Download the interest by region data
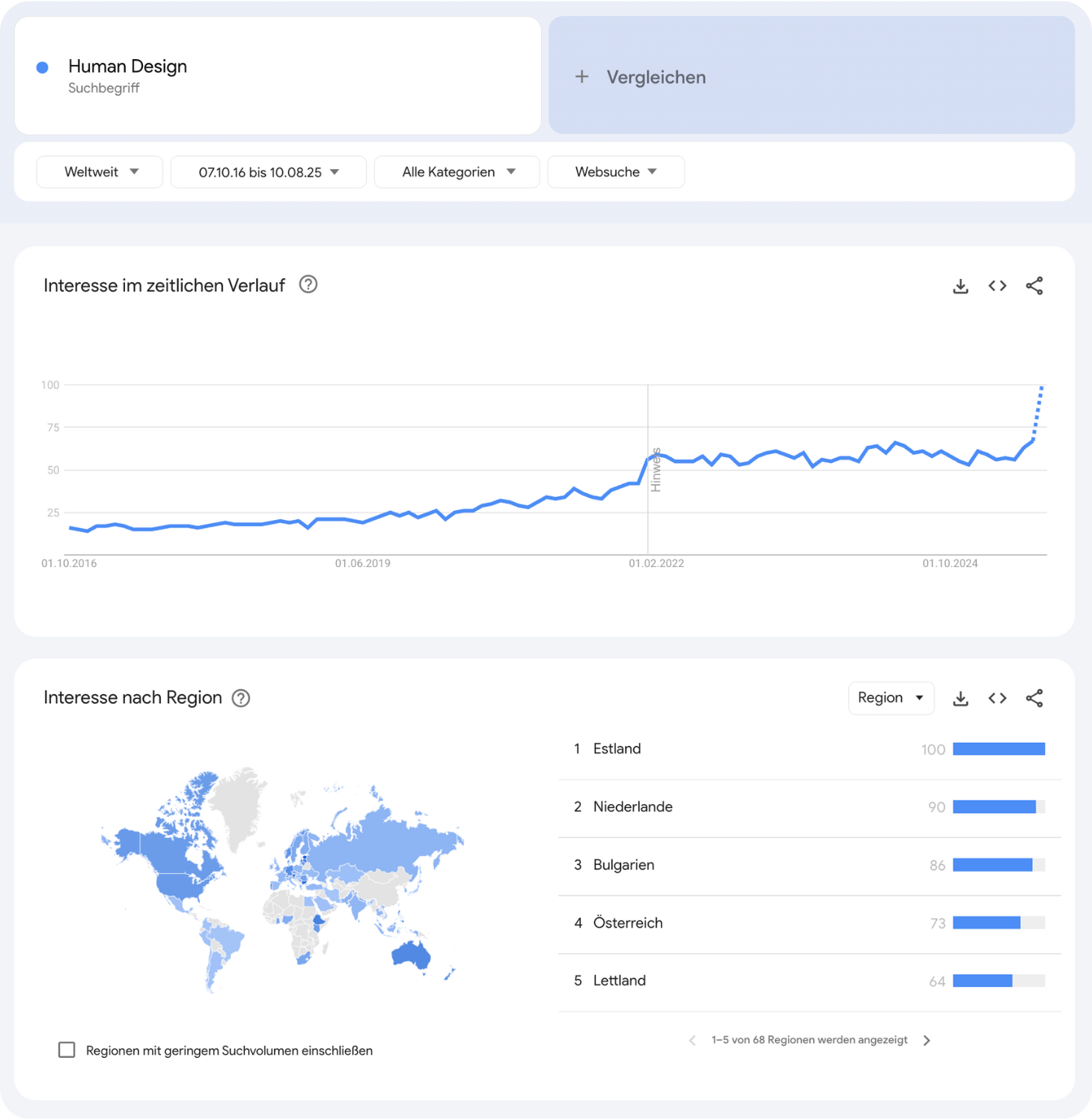This screenshot has height=1120, width=1092. (x=960, y=699)
